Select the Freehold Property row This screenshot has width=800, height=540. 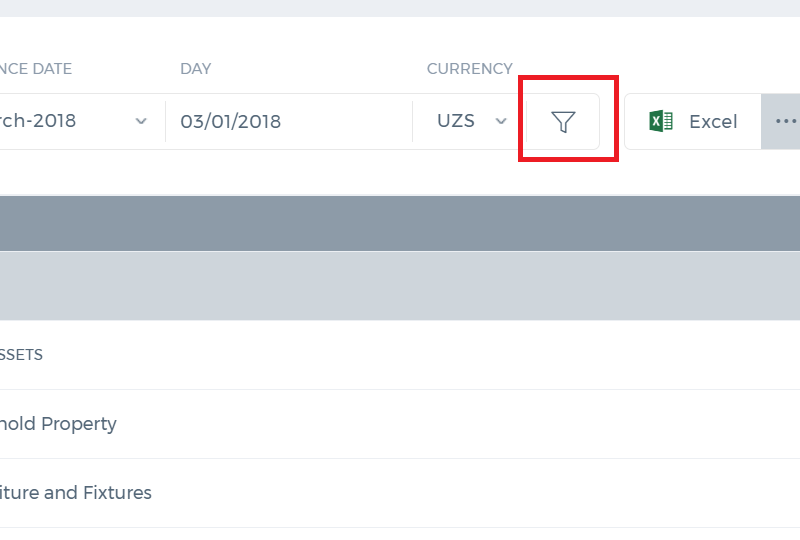(x=400, y=424)
